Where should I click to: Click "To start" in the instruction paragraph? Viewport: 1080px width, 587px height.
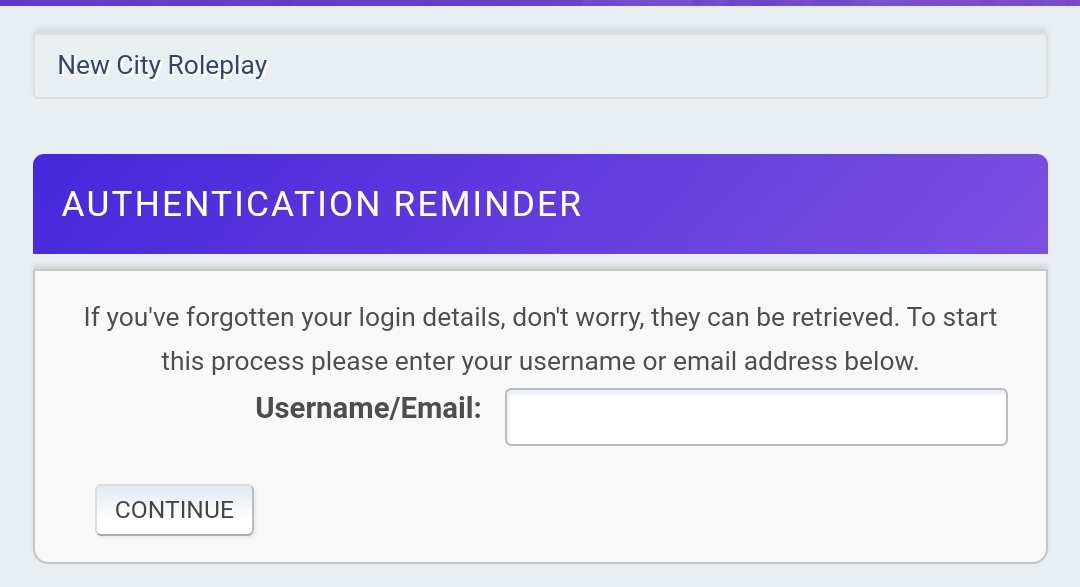pos(952,317)
